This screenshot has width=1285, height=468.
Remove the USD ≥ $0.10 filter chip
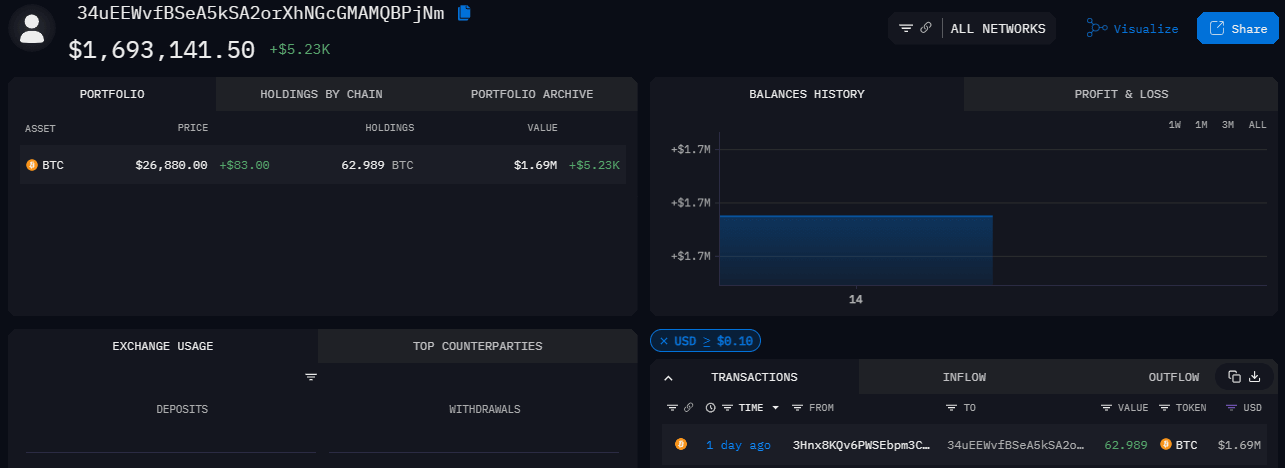(664, 341)
